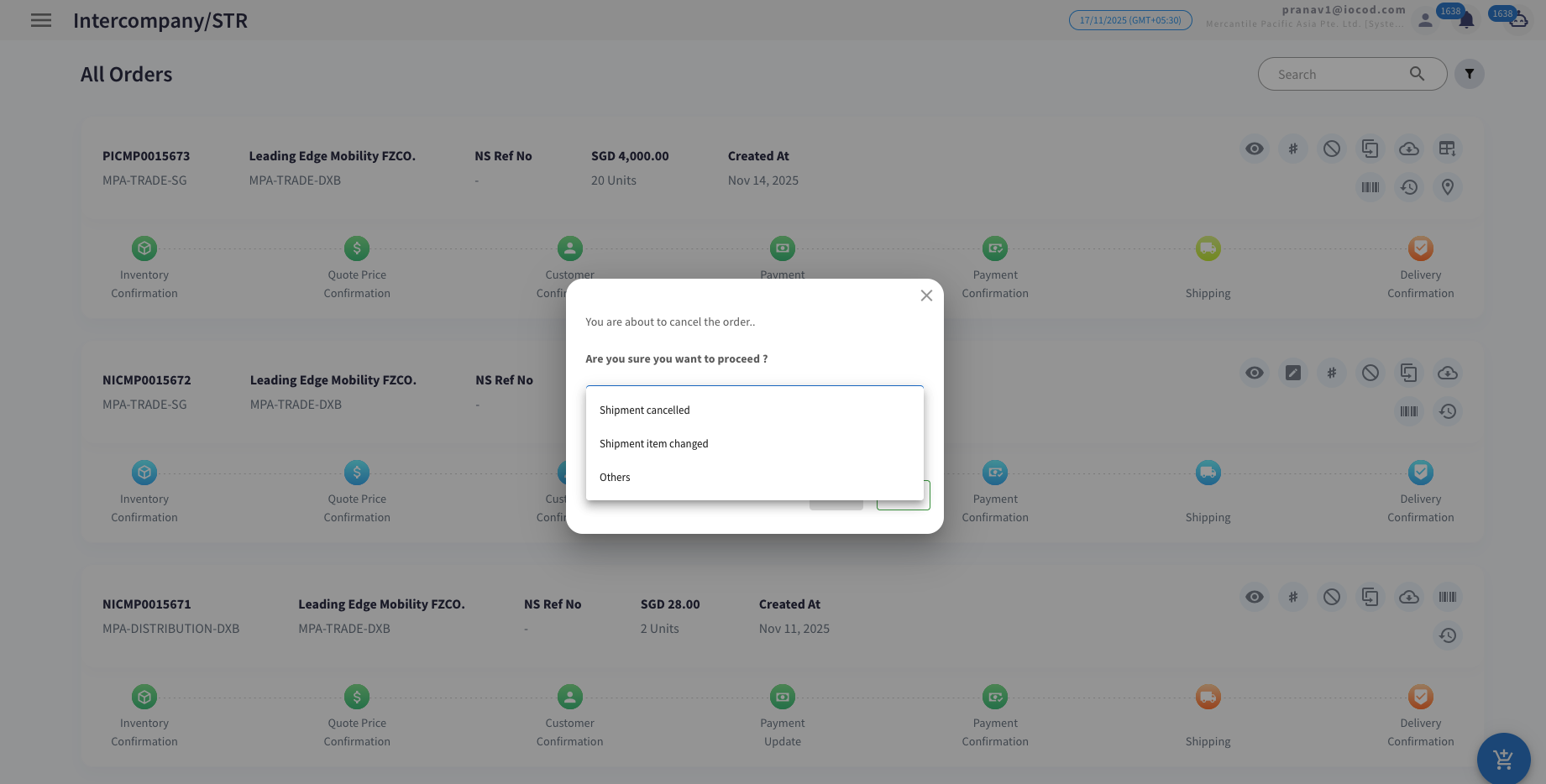This screenshot has width=1546, height=784.
Task: Click the Search orders input field
Action: (x=1339, y=74)
